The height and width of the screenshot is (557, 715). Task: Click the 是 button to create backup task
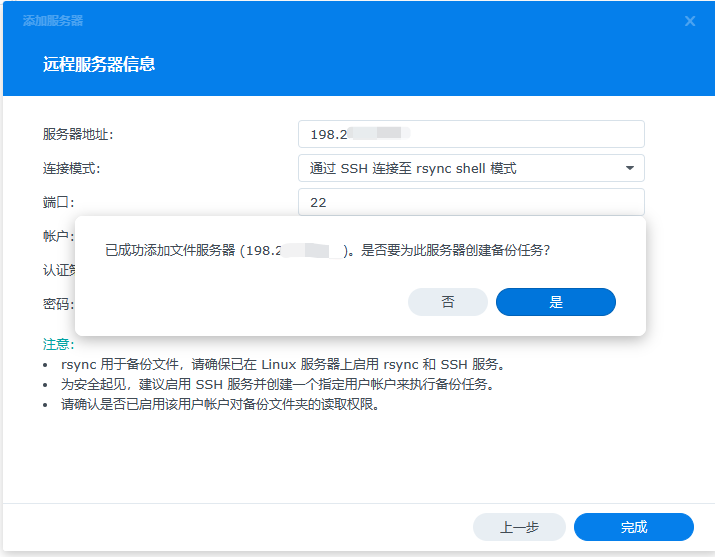point(555,302)
